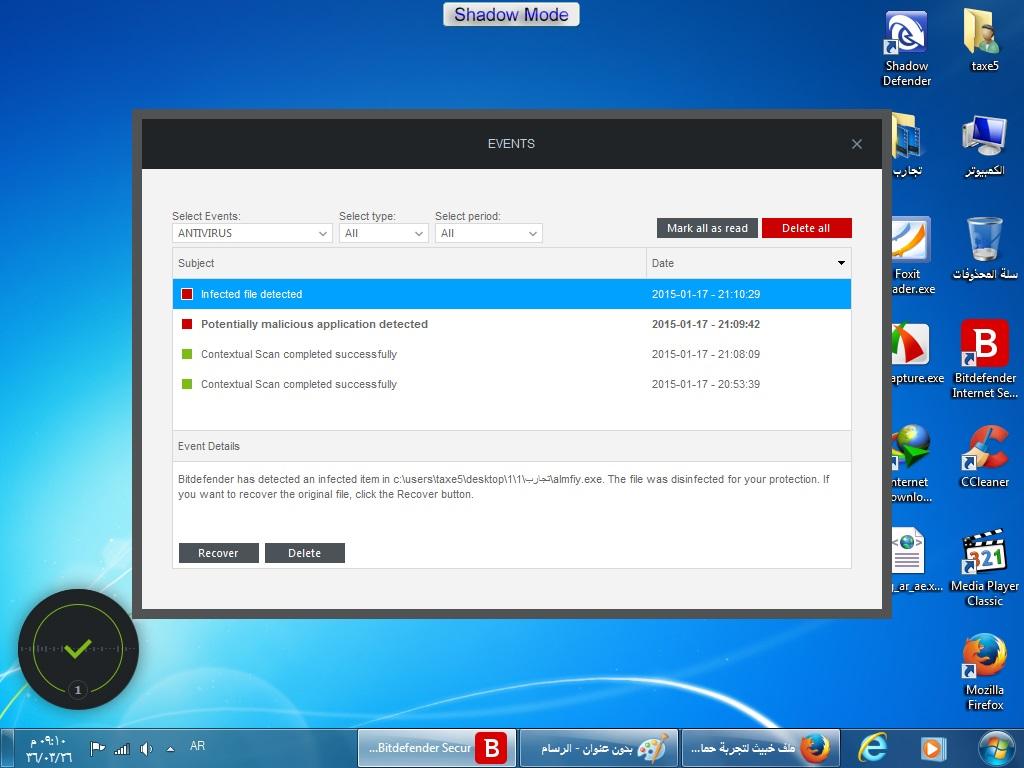Open the AR input language indicator
Screen dimensions: 1024x768
click(x=197, y=746)
